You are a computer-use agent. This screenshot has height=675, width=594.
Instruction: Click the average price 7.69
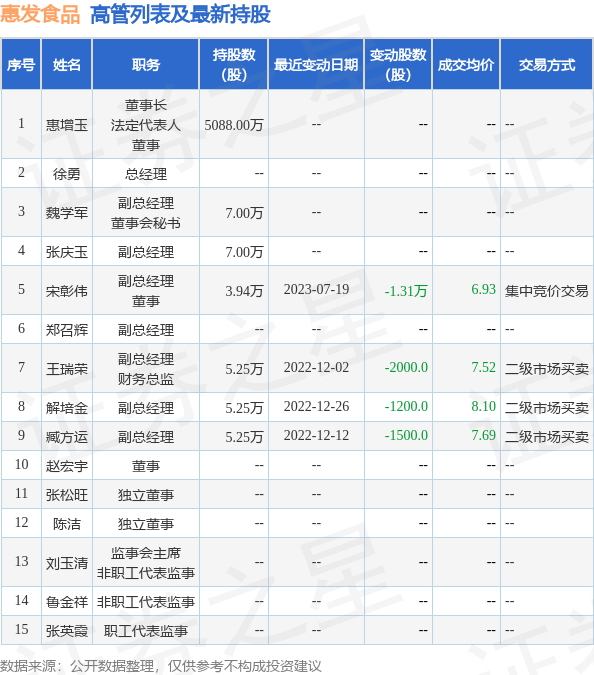[483, 435]
